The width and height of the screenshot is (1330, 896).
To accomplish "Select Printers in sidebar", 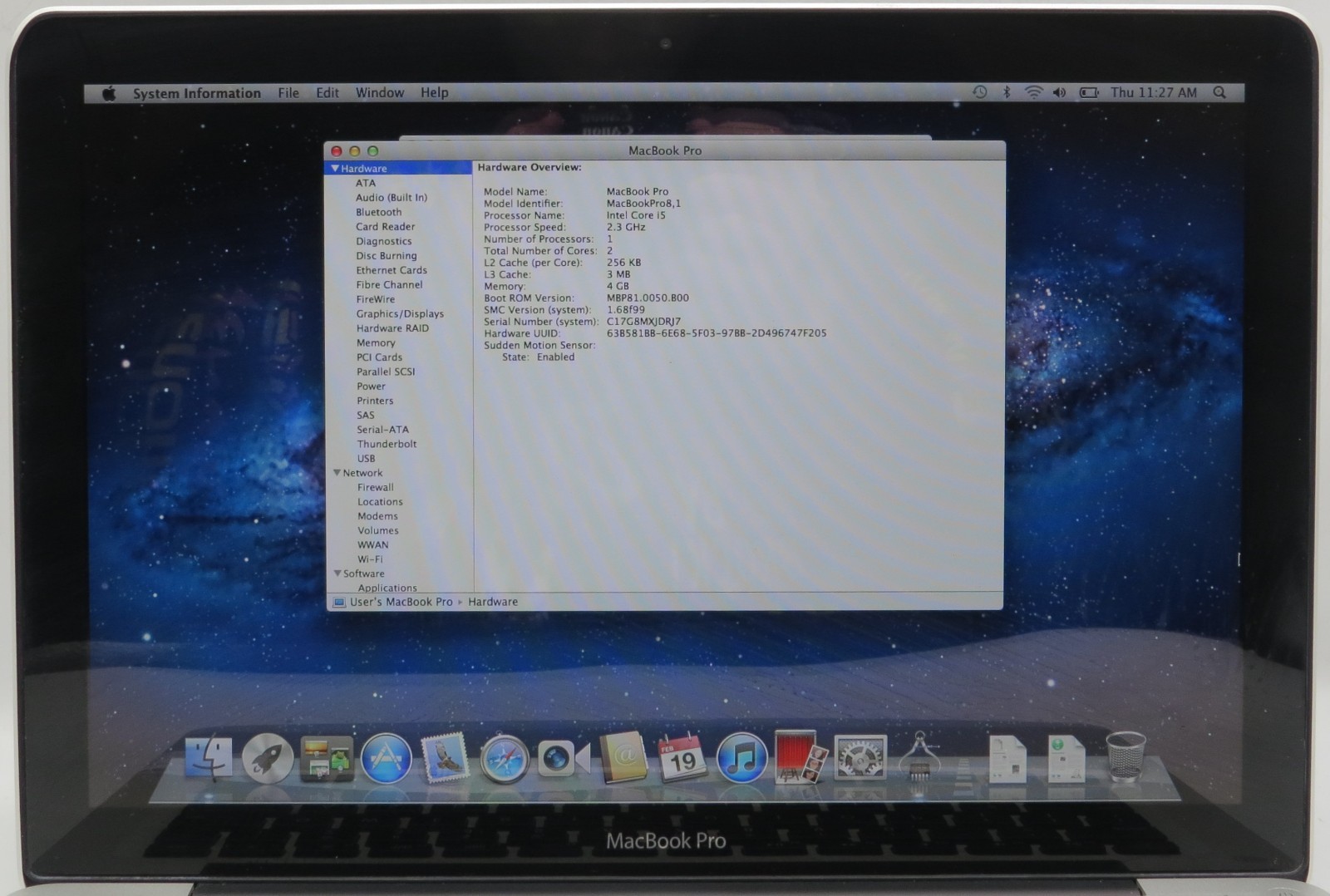I will 376,401.
